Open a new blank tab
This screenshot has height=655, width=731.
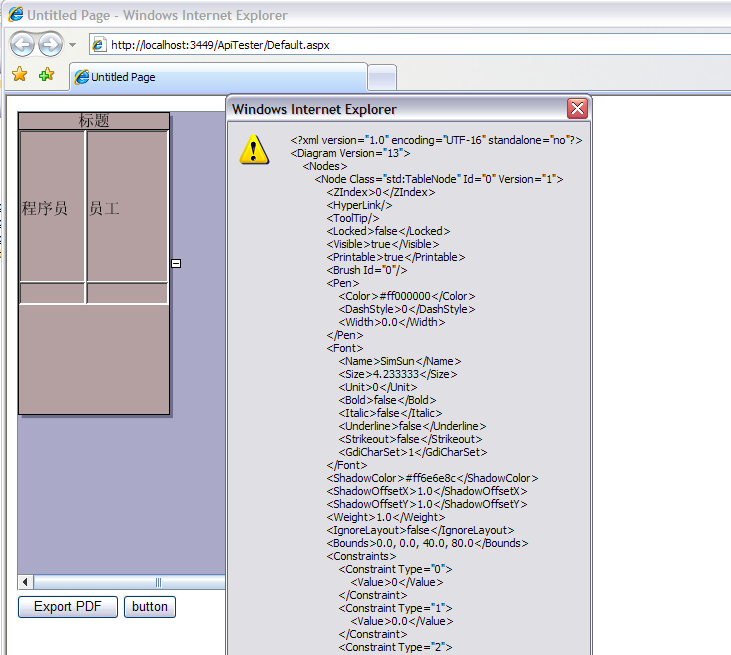point(382,78)
